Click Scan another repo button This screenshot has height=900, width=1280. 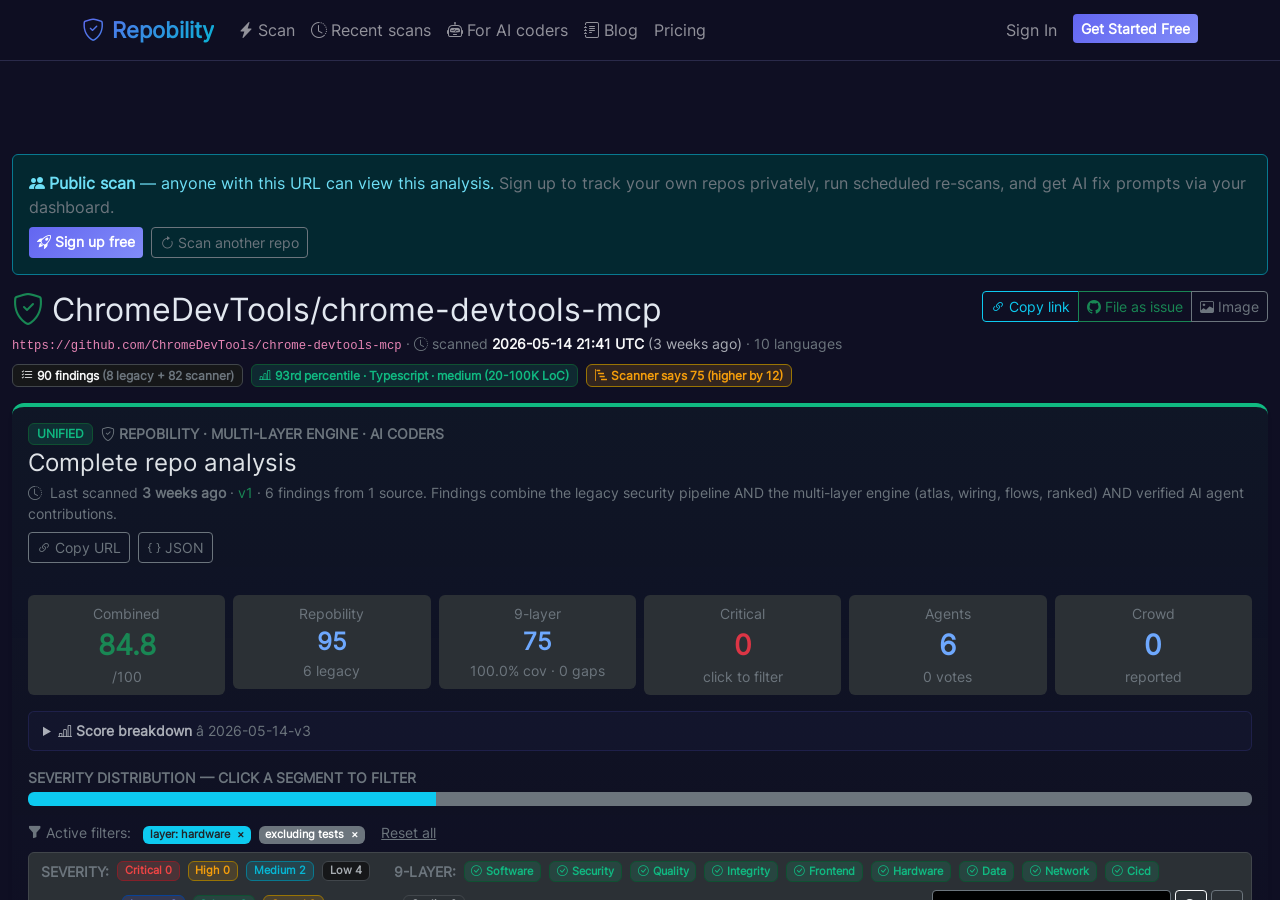tap(229, 242)
